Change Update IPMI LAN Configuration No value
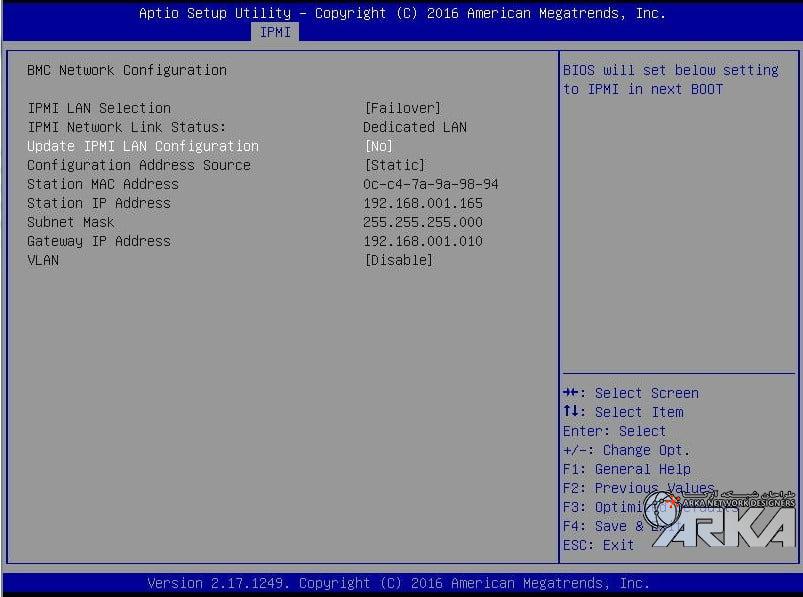The width and height of the screenshot is (803, 597). pyautogui.click(x=378, y=146)
